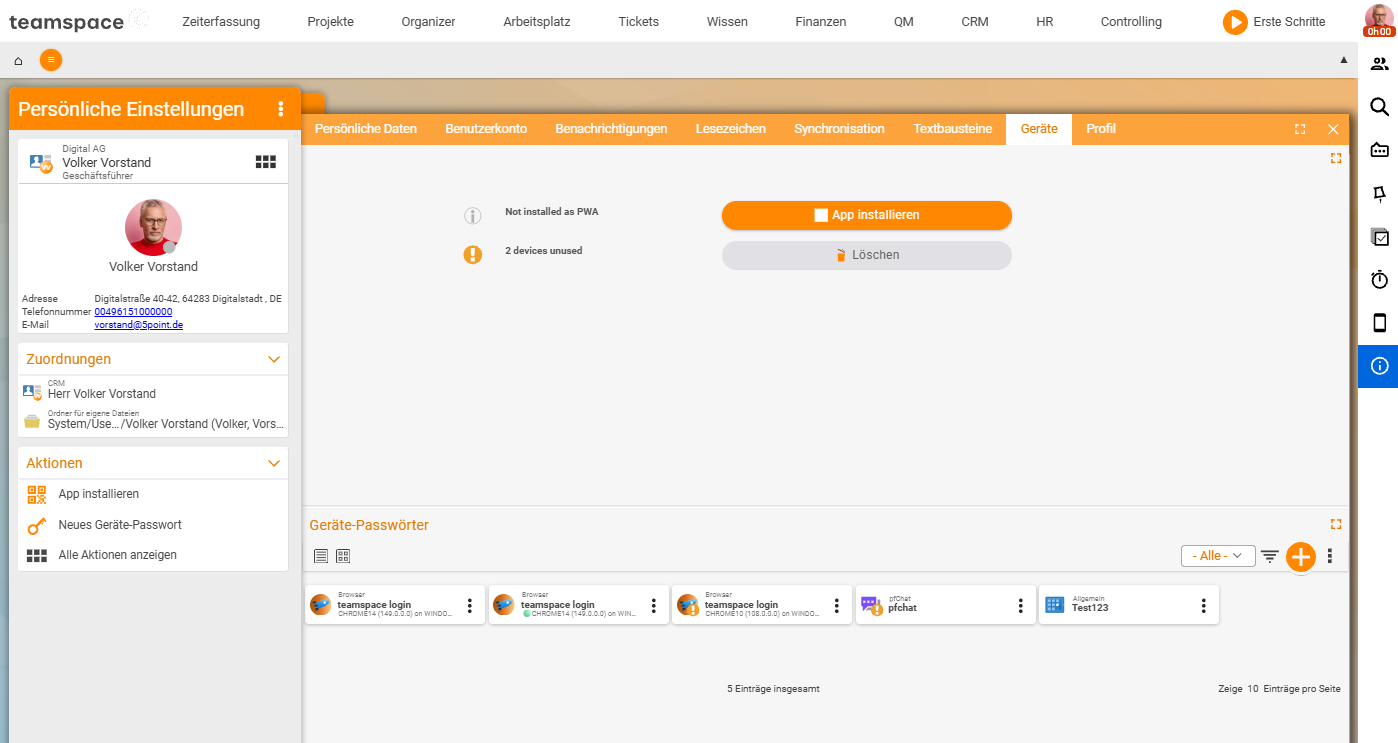The image size is (1398, 743).
Task: Switch to the Benutzerkonto tab
Action: point(486,129)
